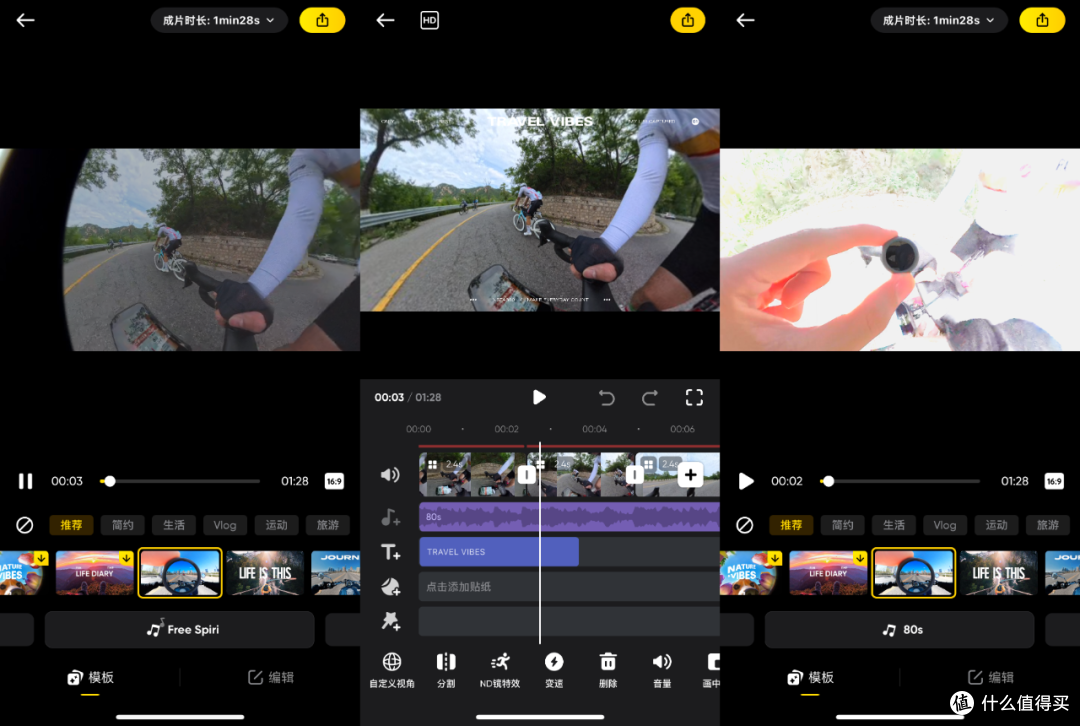Choose 生活 category on left screen
This screenshot has height=726, width=1080.
click(x=174, y=525)
